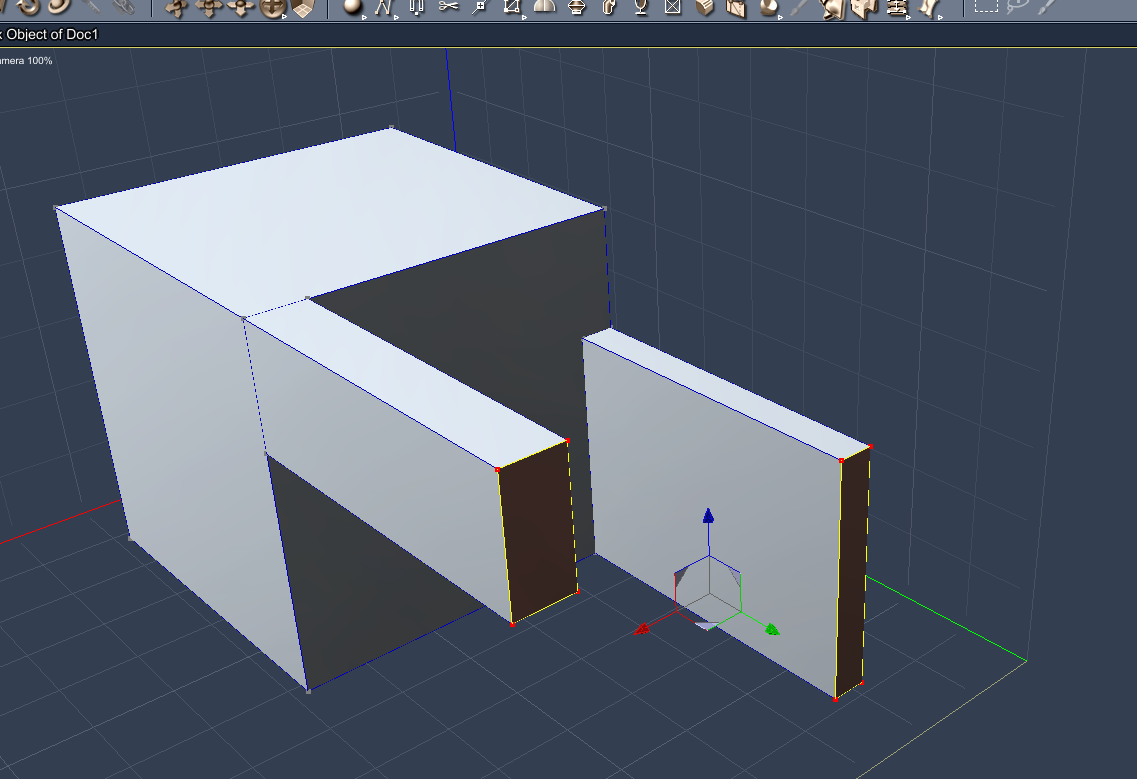
Task: Click the torus-shaped icon in toolbar
Action: (x=60, y=6)
